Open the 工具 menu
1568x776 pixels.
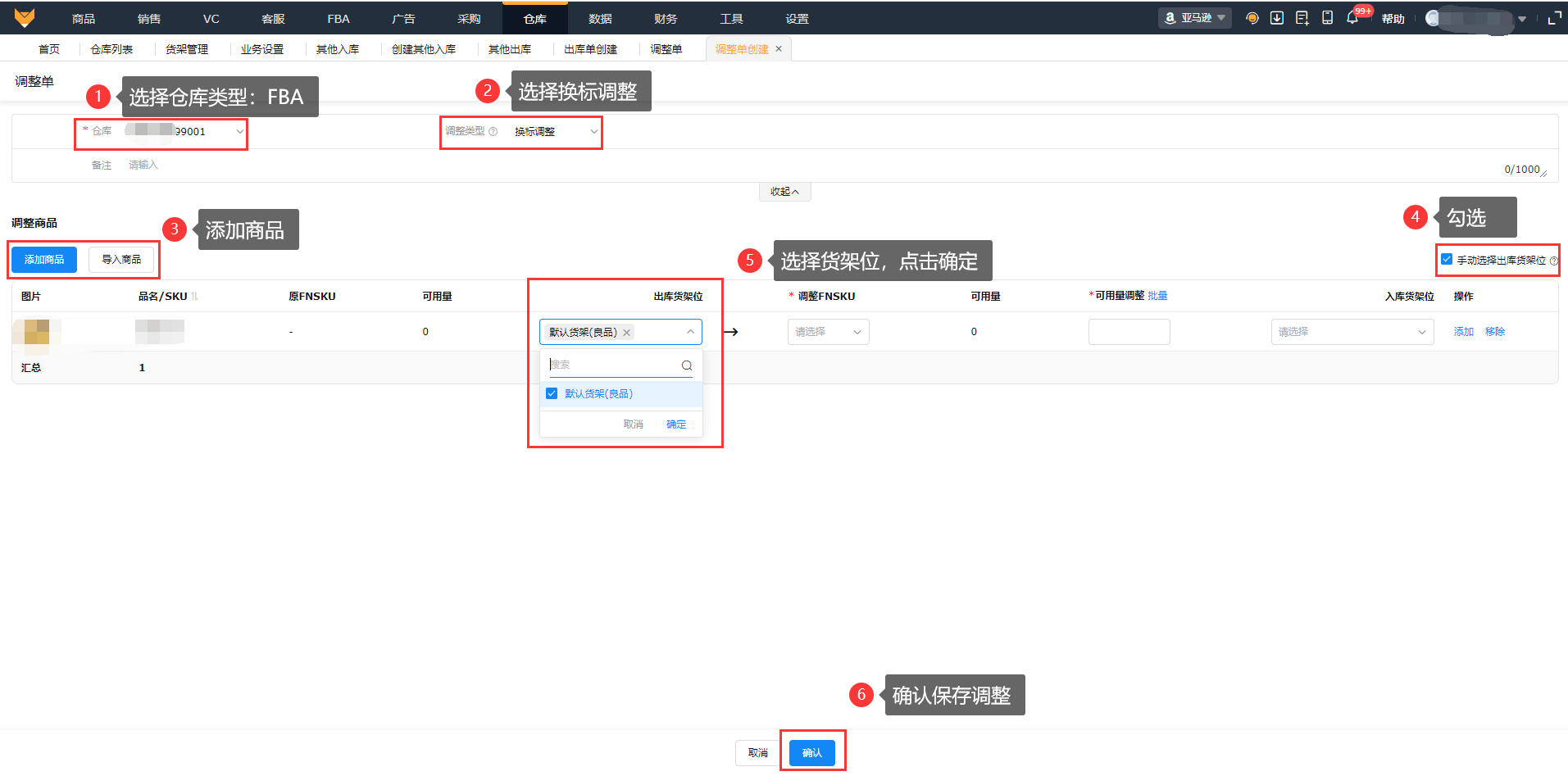[x=731, y=18]
